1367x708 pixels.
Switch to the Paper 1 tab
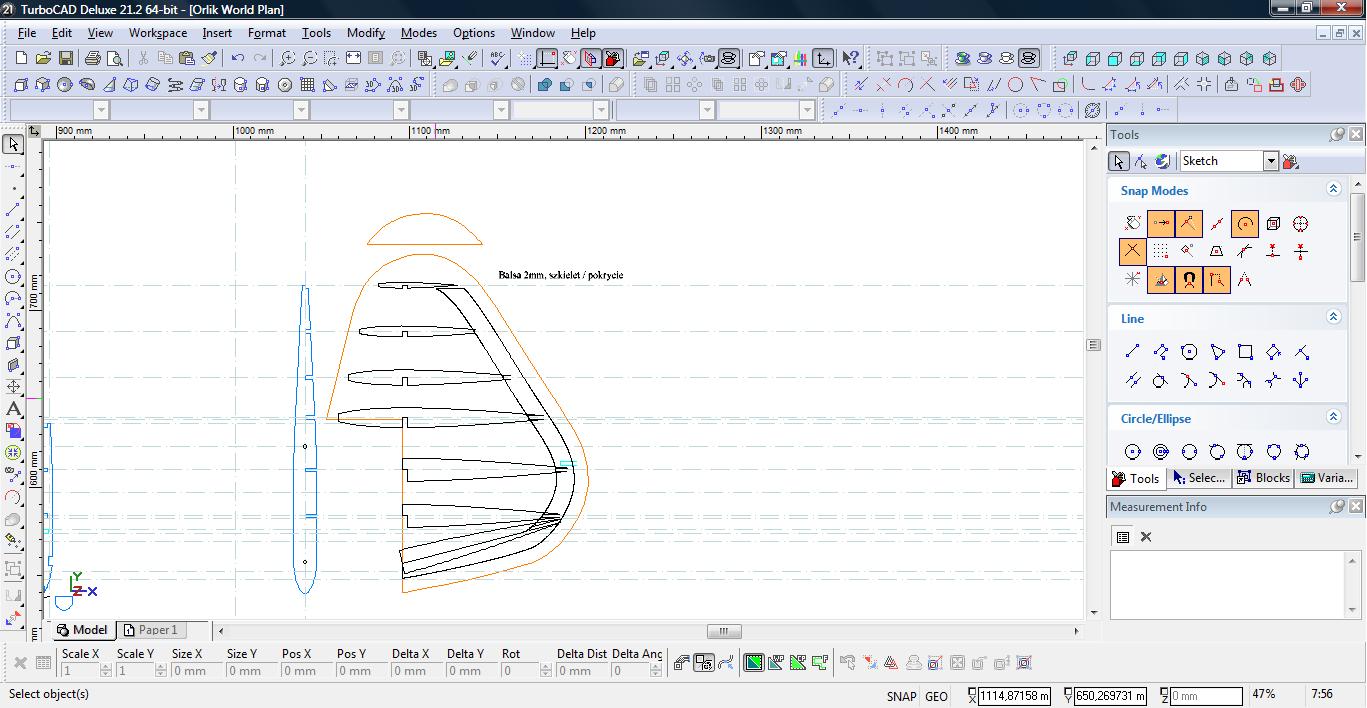pos(150,630)
